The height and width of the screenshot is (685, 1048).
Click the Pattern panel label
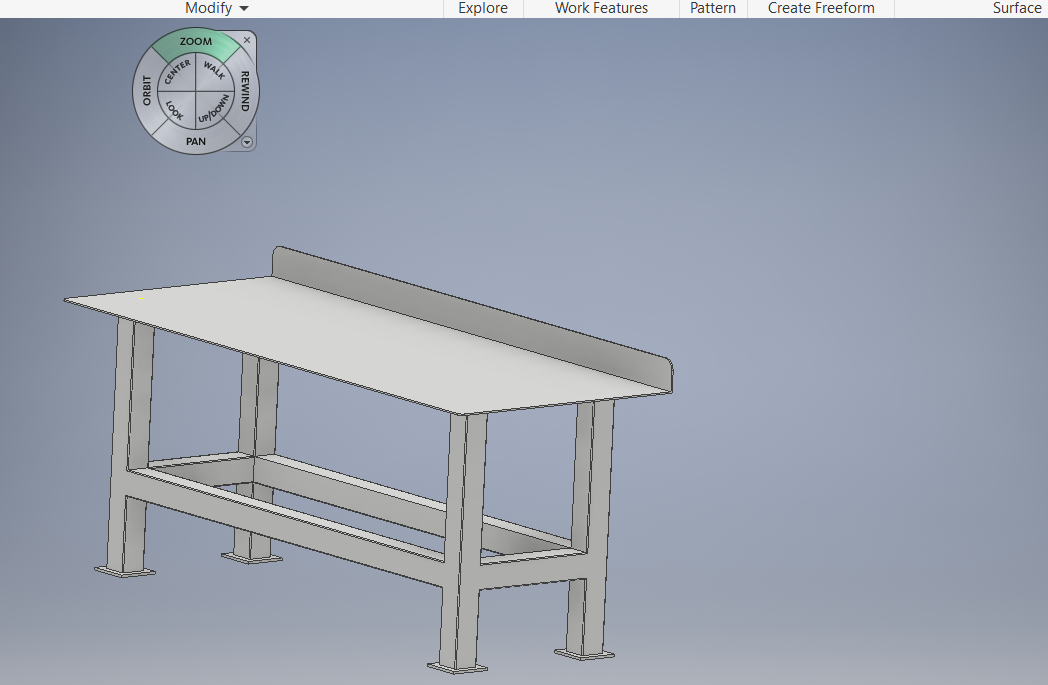712,8
